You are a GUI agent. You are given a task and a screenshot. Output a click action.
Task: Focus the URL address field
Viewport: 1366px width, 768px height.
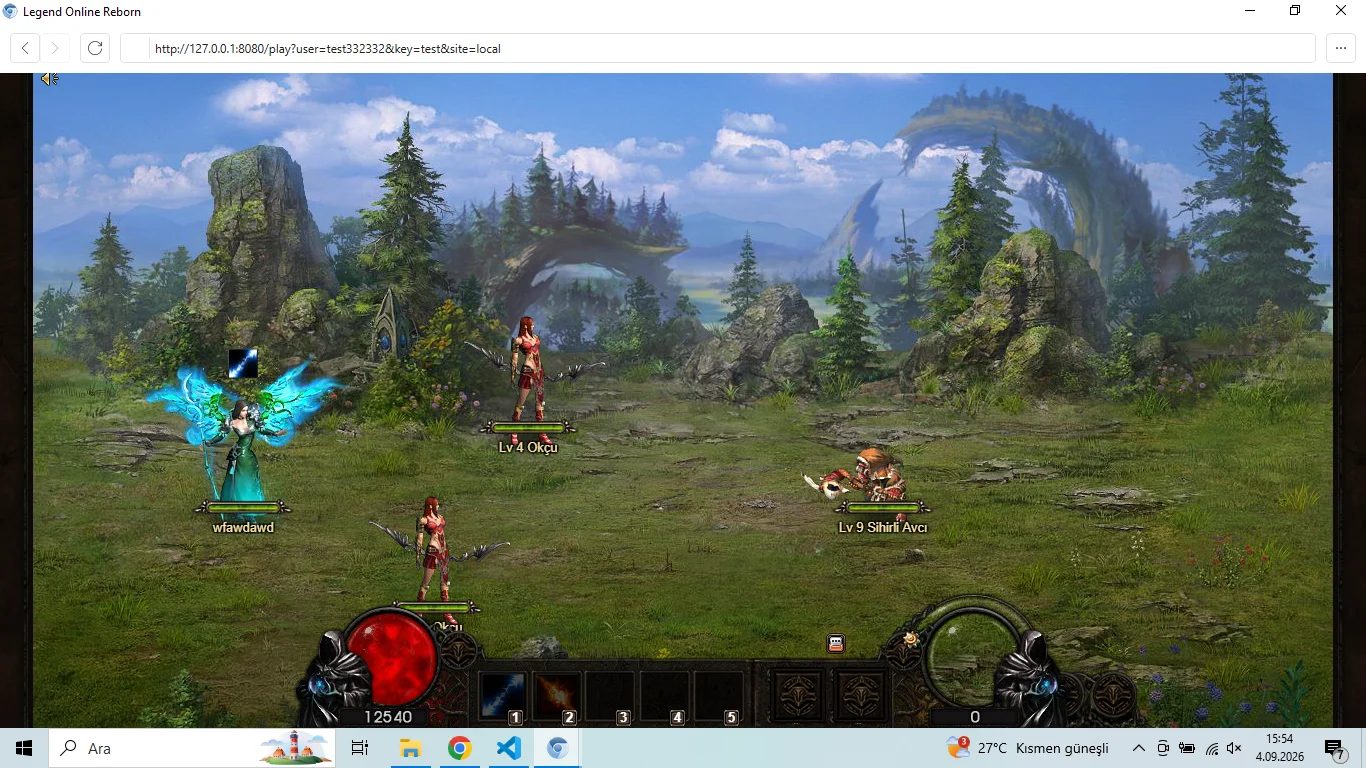(718, 48)
